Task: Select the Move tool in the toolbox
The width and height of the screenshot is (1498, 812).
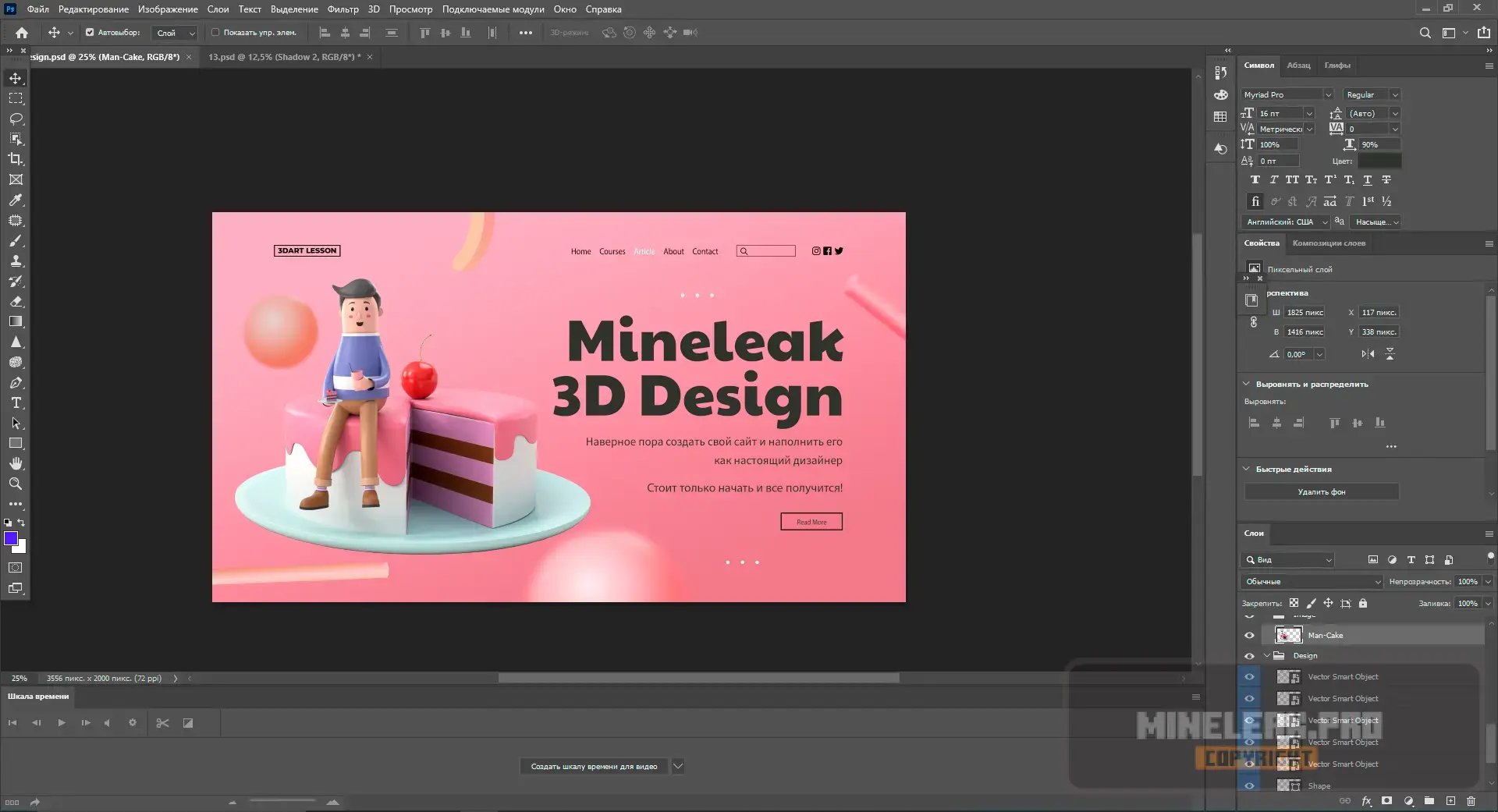Action: tap(16, 78)
